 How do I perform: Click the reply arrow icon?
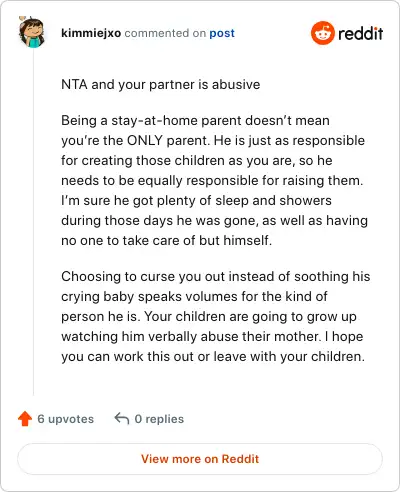pos(122,419)
